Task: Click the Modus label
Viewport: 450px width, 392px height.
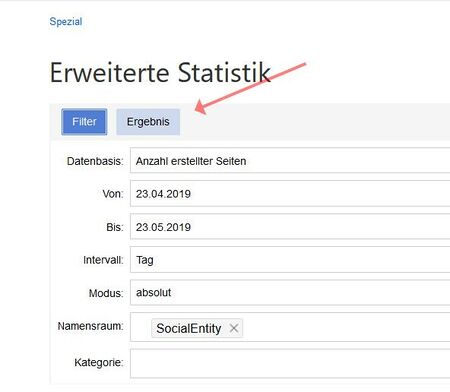Action: click(x=106, y=293)
